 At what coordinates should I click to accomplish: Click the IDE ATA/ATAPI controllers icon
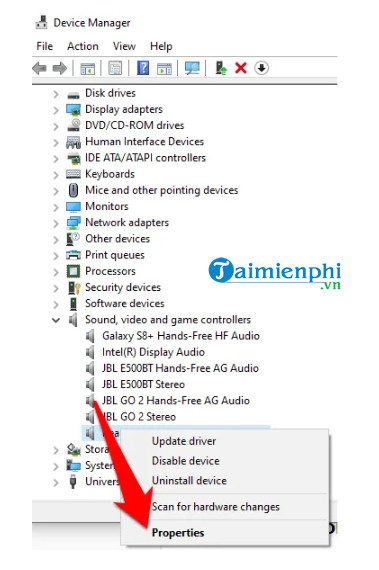point(74,158)
